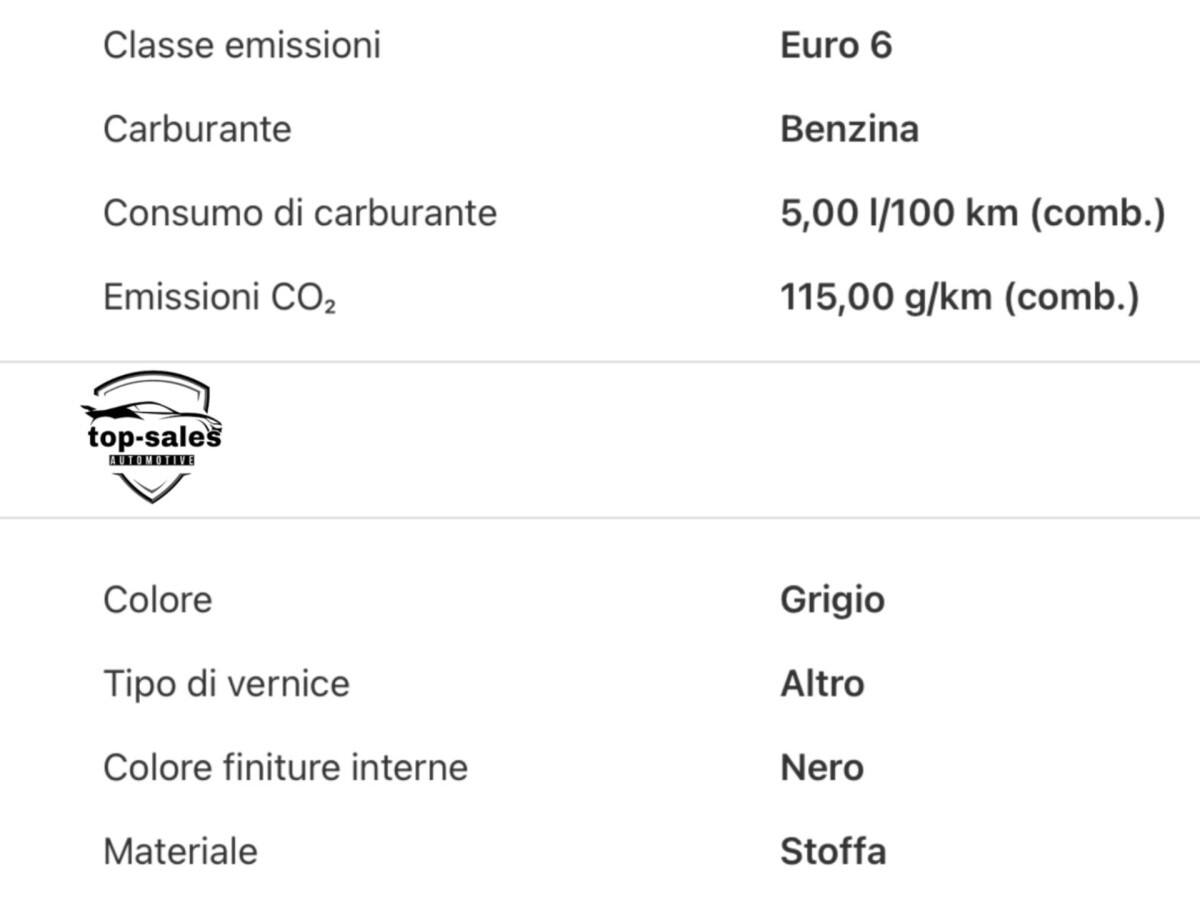This screenshot has height=900, width=1200.
Task: Click the Euro 6 value
Action: (836, 45)
